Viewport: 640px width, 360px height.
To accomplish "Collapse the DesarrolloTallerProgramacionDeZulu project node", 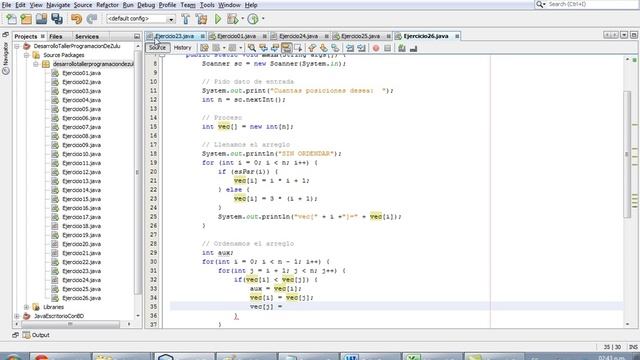I will pos(17,46).
